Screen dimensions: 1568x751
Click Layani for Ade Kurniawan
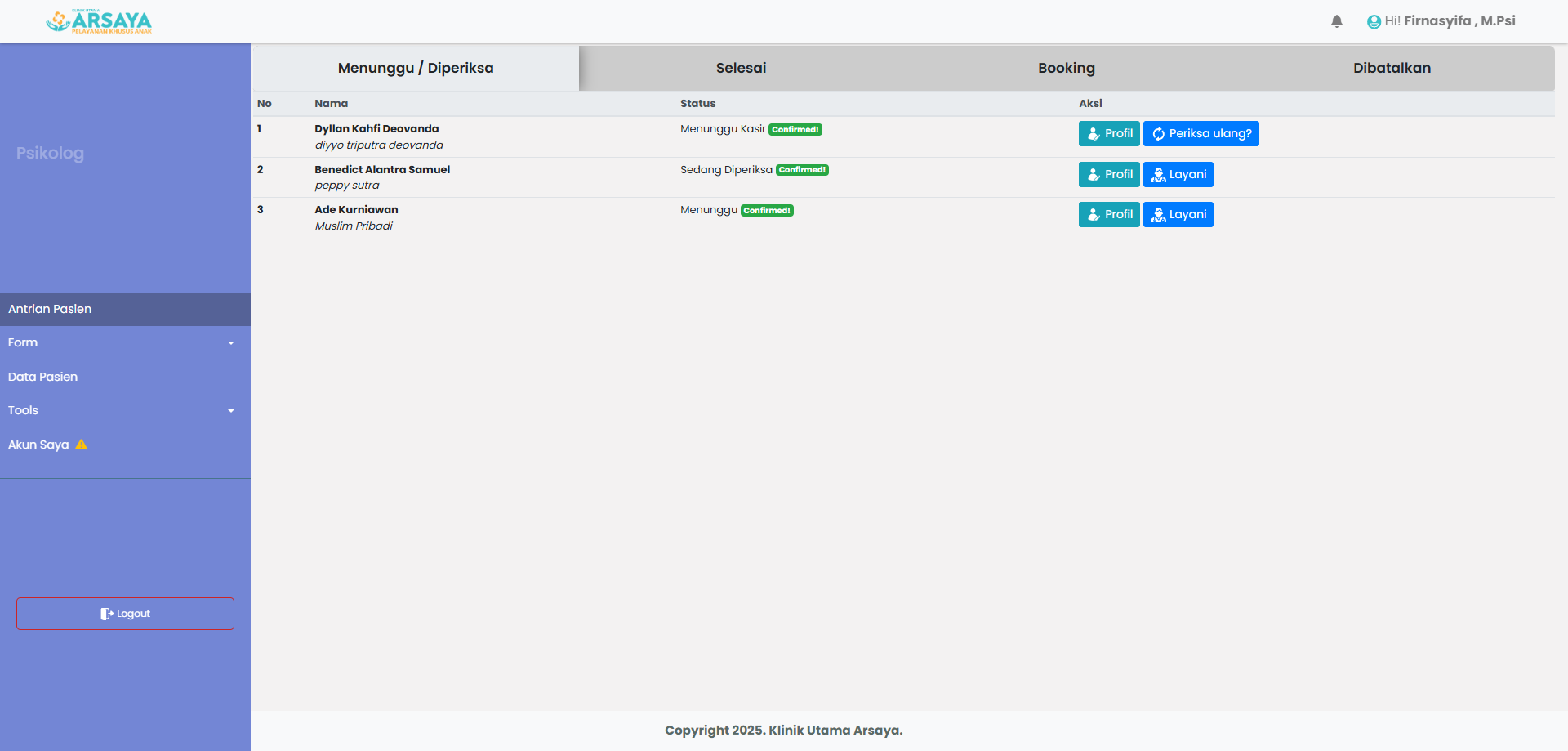(x=1178, y=214)
